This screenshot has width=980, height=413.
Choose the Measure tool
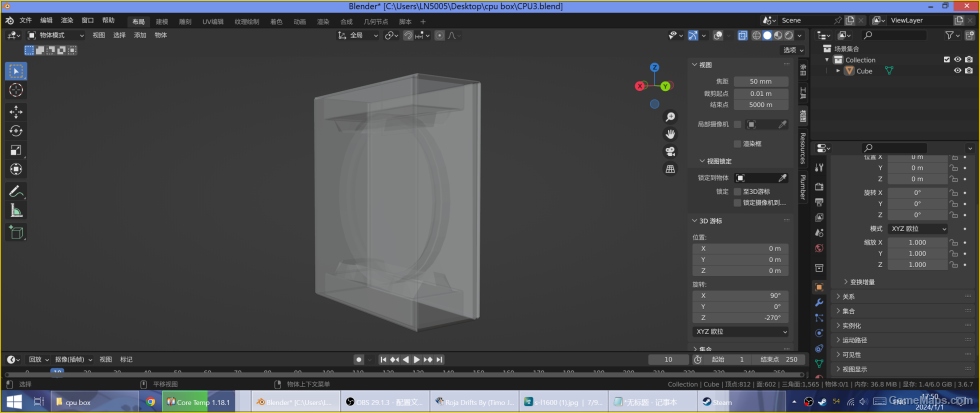[16, 211]
